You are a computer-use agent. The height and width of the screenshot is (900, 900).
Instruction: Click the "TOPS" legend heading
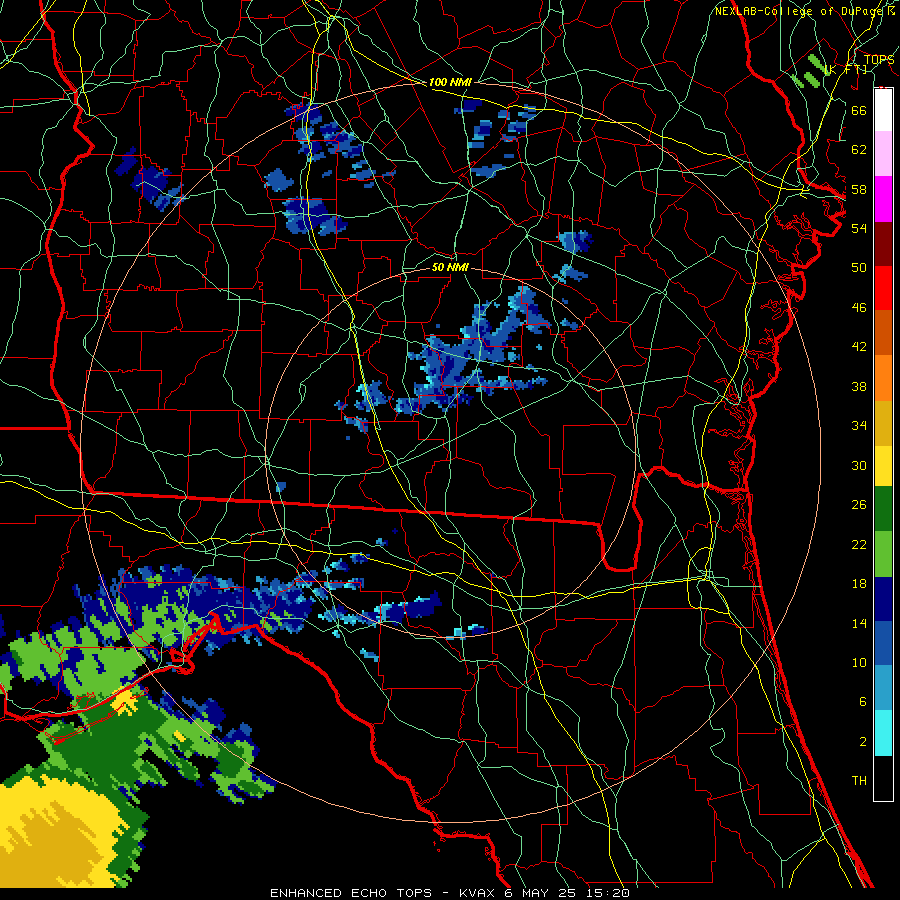879,59
